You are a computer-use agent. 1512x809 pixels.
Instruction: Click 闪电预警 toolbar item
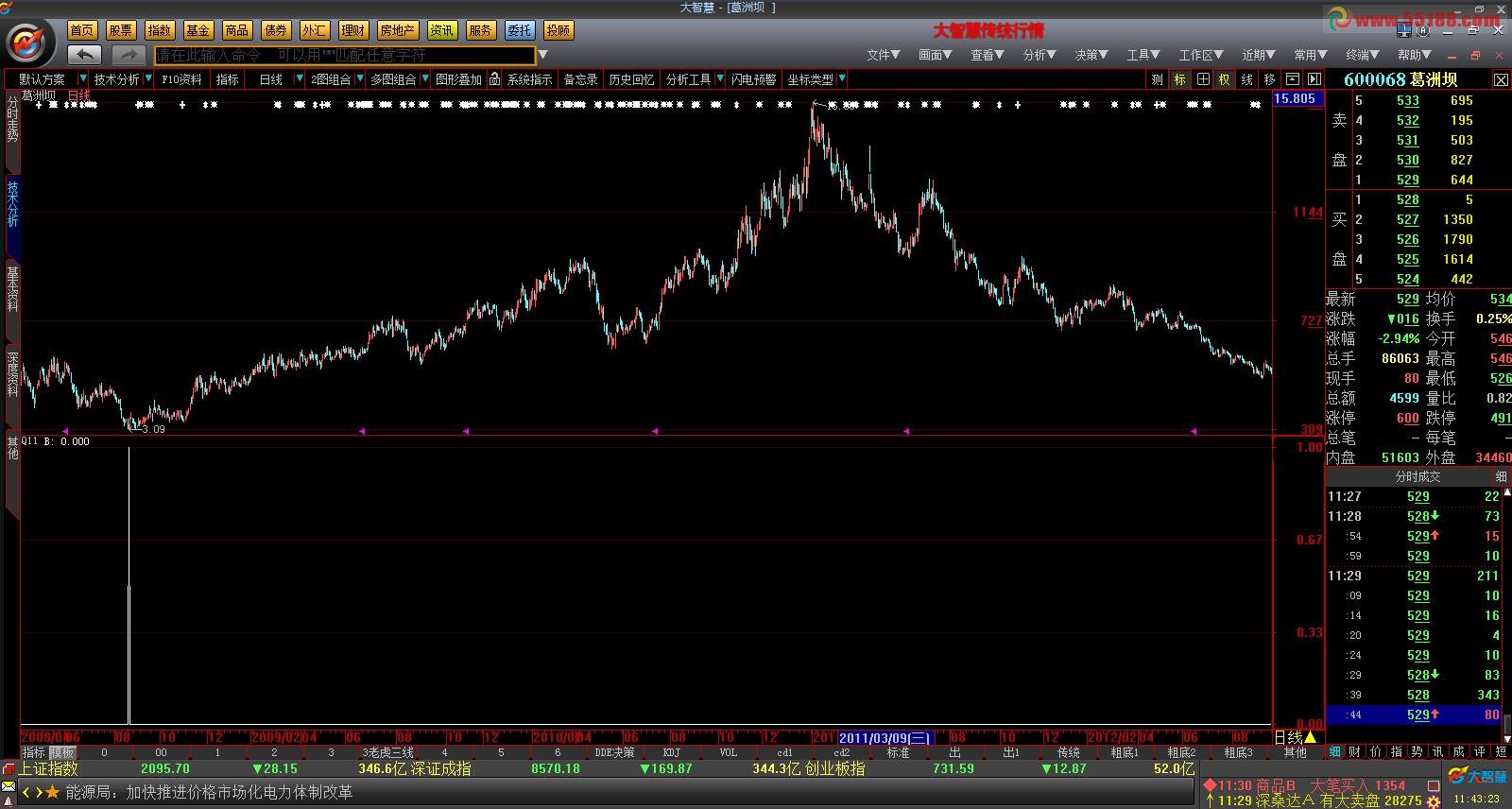point(753,79)
